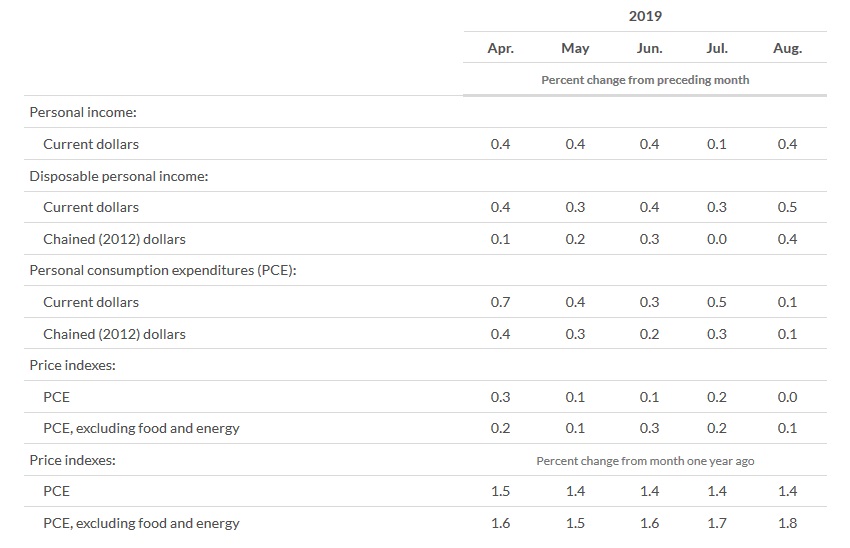
Task: Select the Aug. column header
Action: coord(787,48)
